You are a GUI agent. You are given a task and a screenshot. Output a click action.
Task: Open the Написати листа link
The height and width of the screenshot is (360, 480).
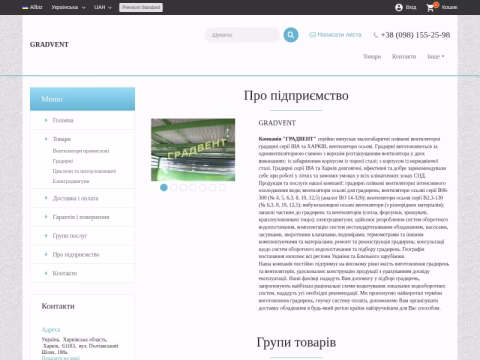coord(339,35)
